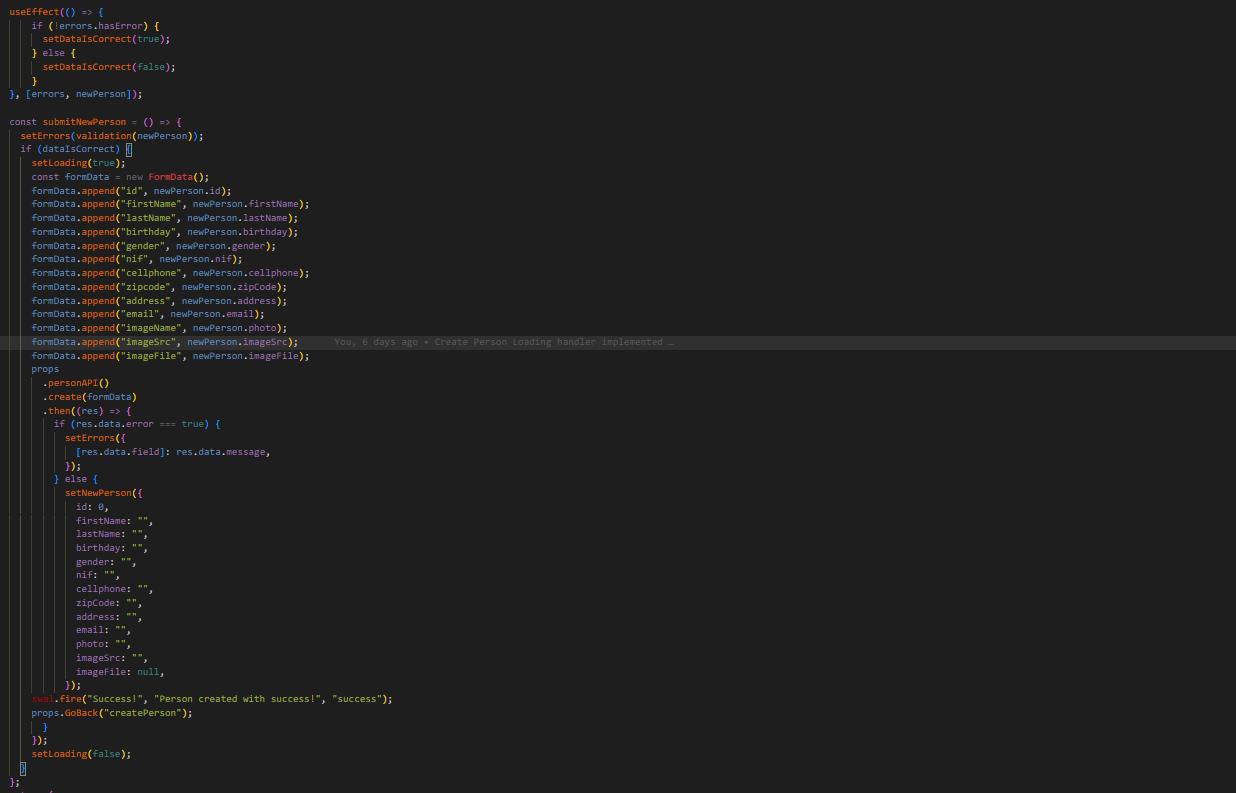Click the id: 0, property
Image resolution: width=1236 pixels, height=793 pixels.
92,507
